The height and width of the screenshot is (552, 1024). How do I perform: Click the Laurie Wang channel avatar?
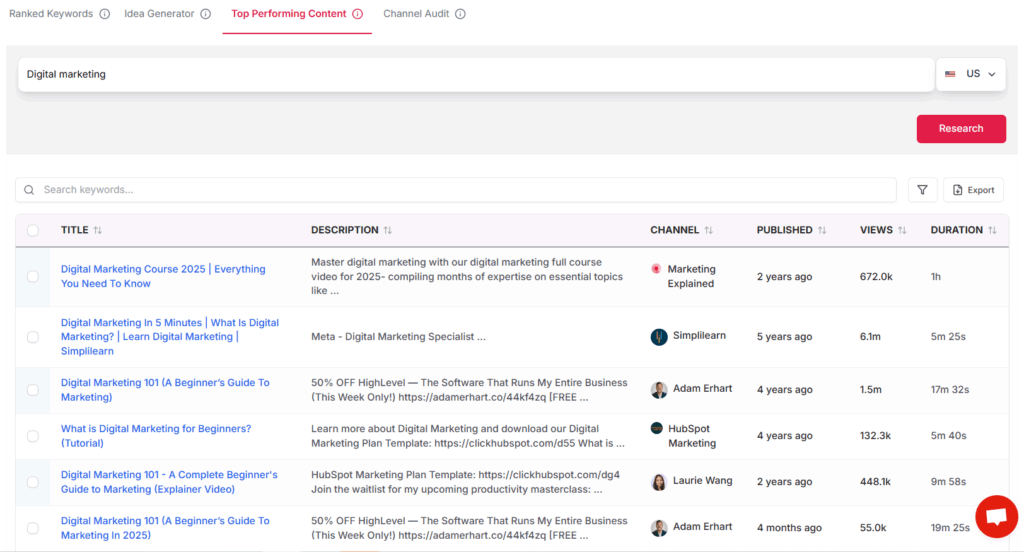click(x=659, y=482)
